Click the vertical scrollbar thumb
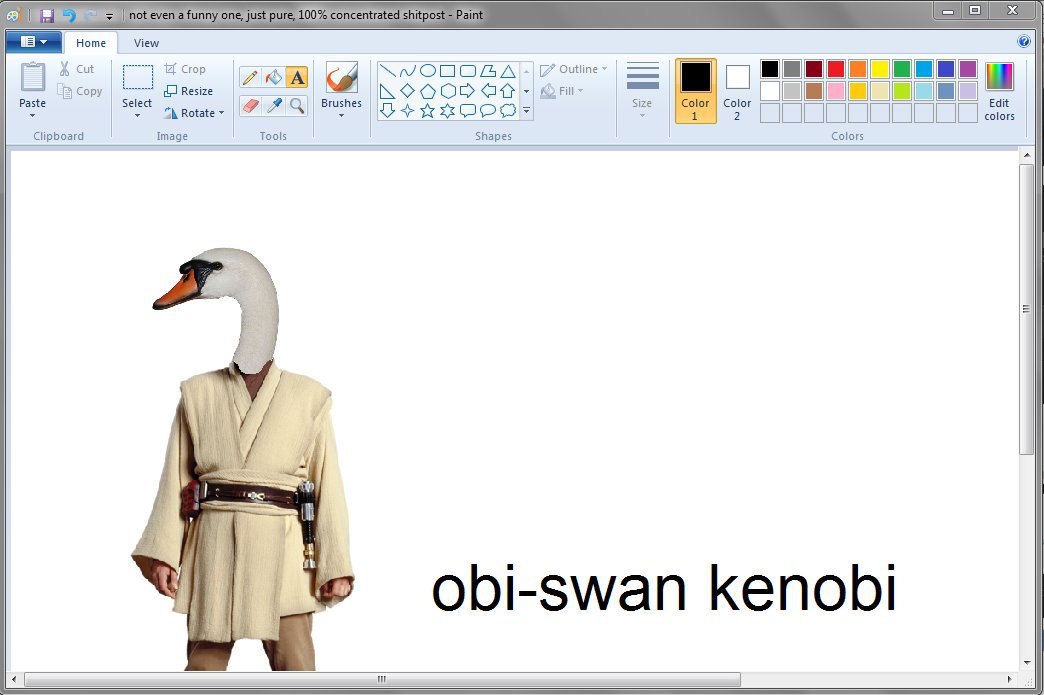This screenshot has width=1044, height=695. [x=1026, y=309]
